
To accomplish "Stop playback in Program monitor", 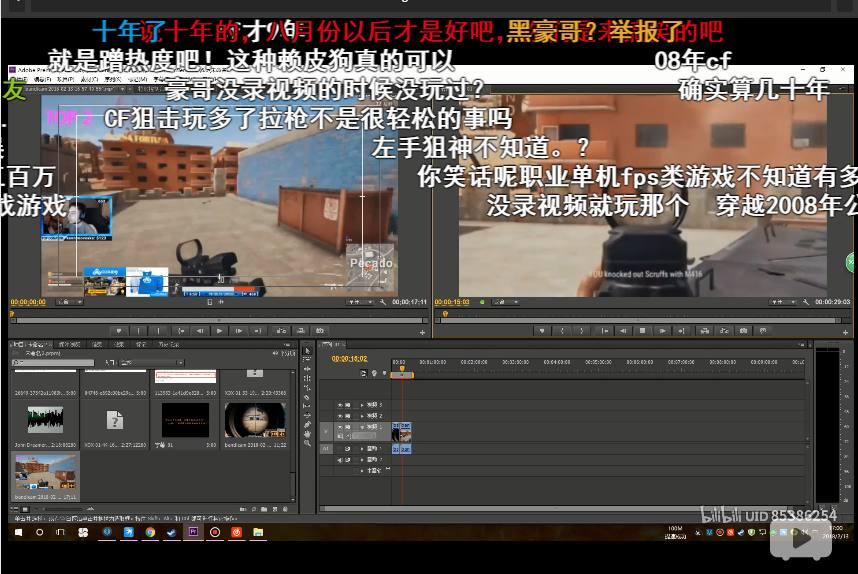I will click(x=643, y=331).
